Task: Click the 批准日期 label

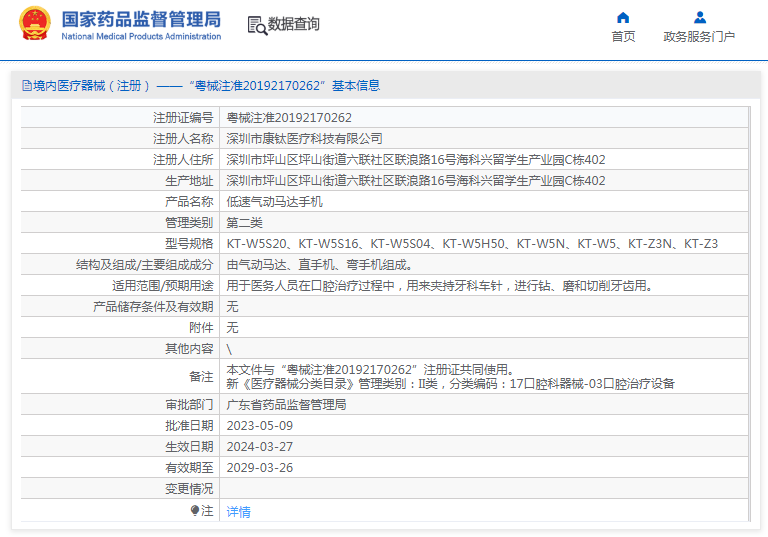Action: coord(189,426)
